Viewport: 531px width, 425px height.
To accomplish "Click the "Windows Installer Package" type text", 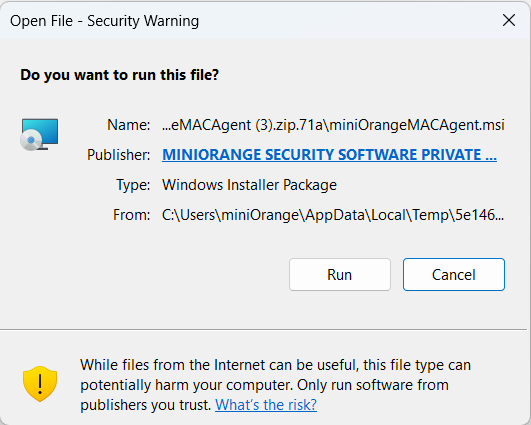I will (249, 185).
